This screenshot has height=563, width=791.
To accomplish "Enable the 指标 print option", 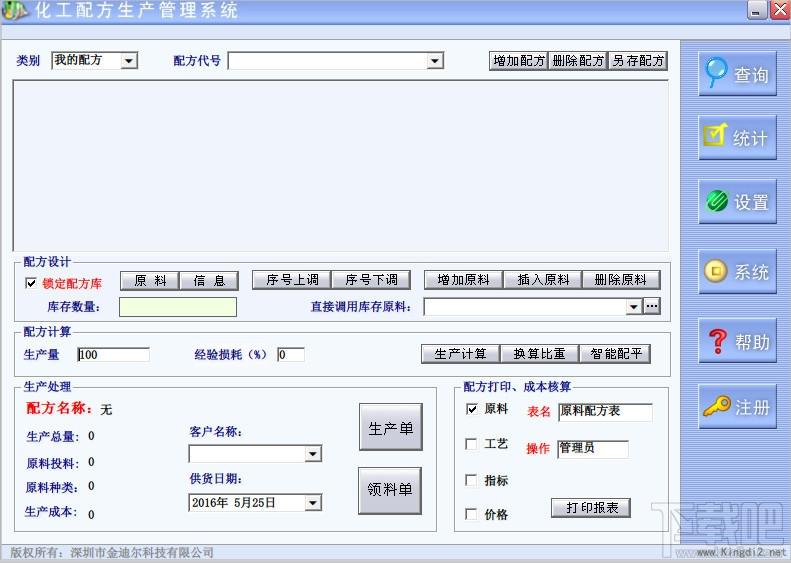I will coord(471,480).
